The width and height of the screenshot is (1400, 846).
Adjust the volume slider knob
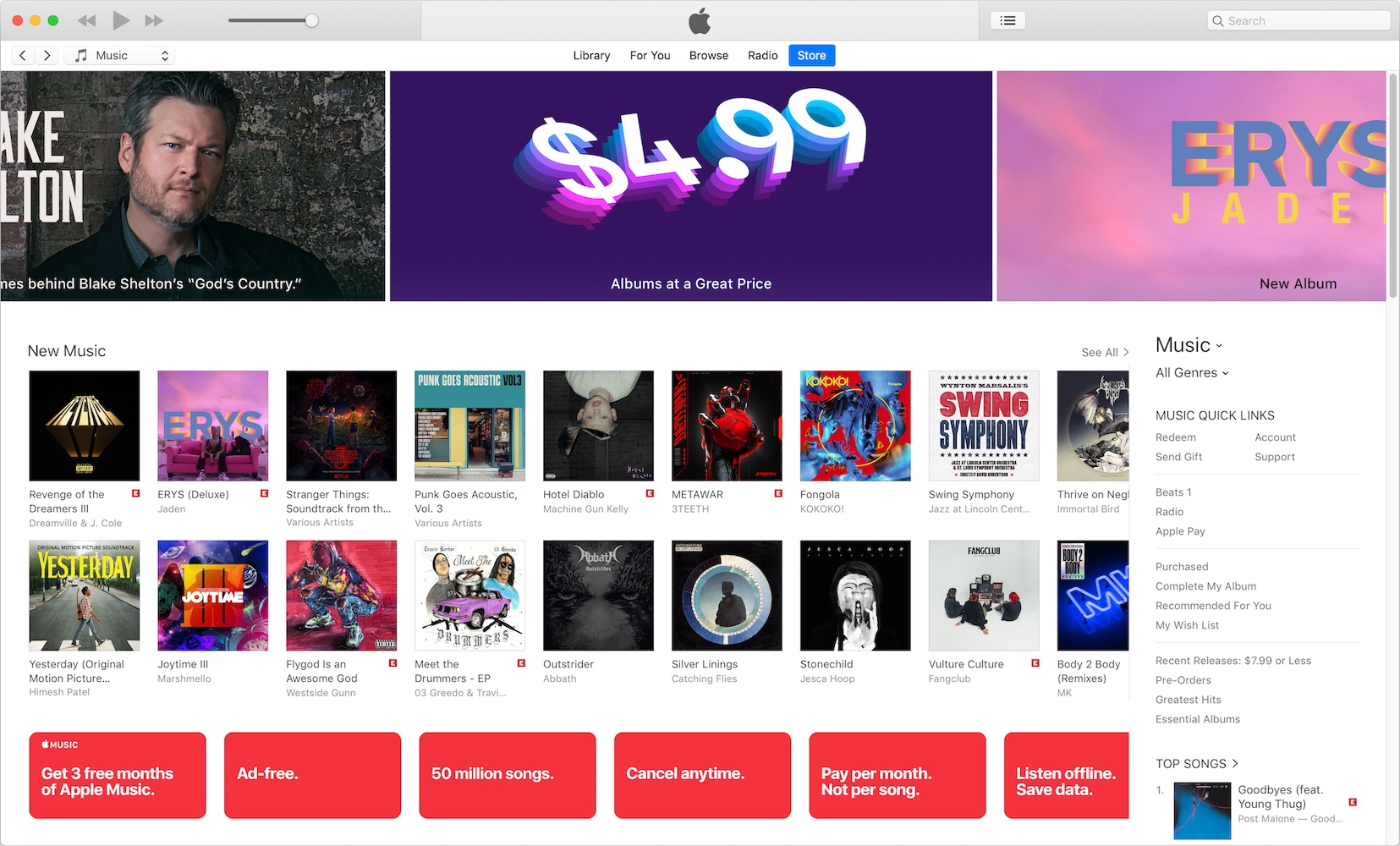pos(311,20)
